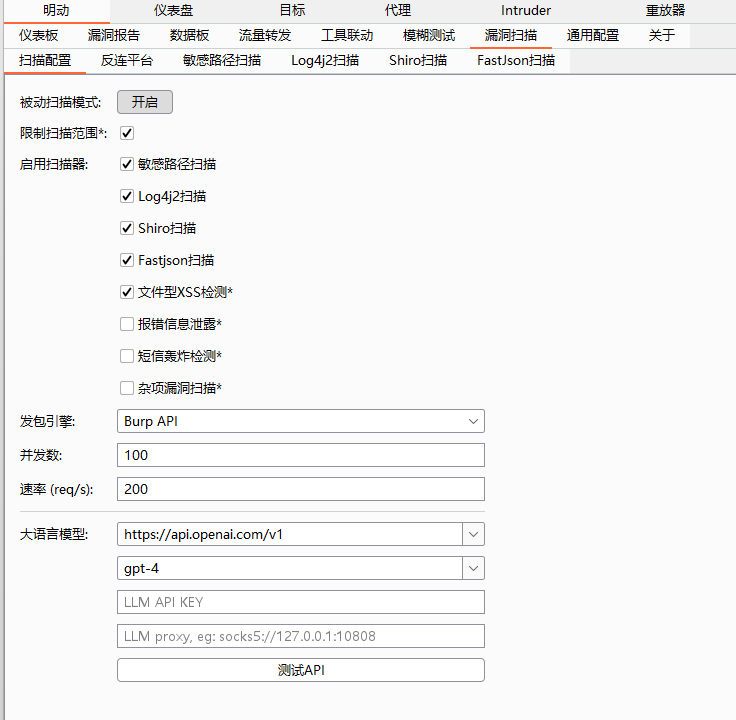This screenshot has height=720, width=736.
Task: Click the LLM API KEY input field
Action: click(300, 602)
